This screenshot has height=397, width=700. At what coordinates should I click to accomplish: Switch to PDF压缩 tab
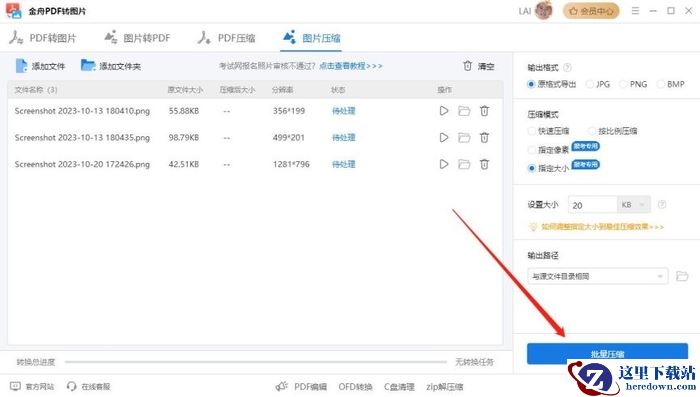pos(226,38)
